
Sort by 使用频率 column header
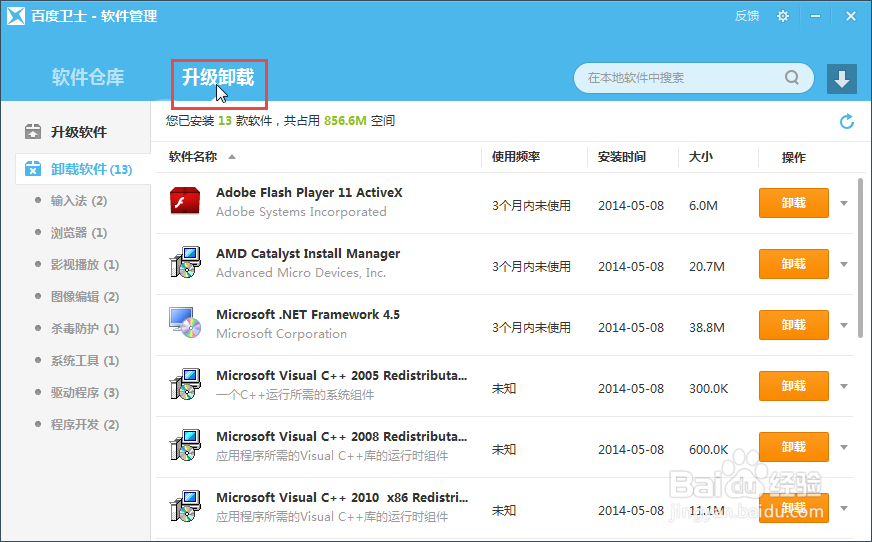516,157
